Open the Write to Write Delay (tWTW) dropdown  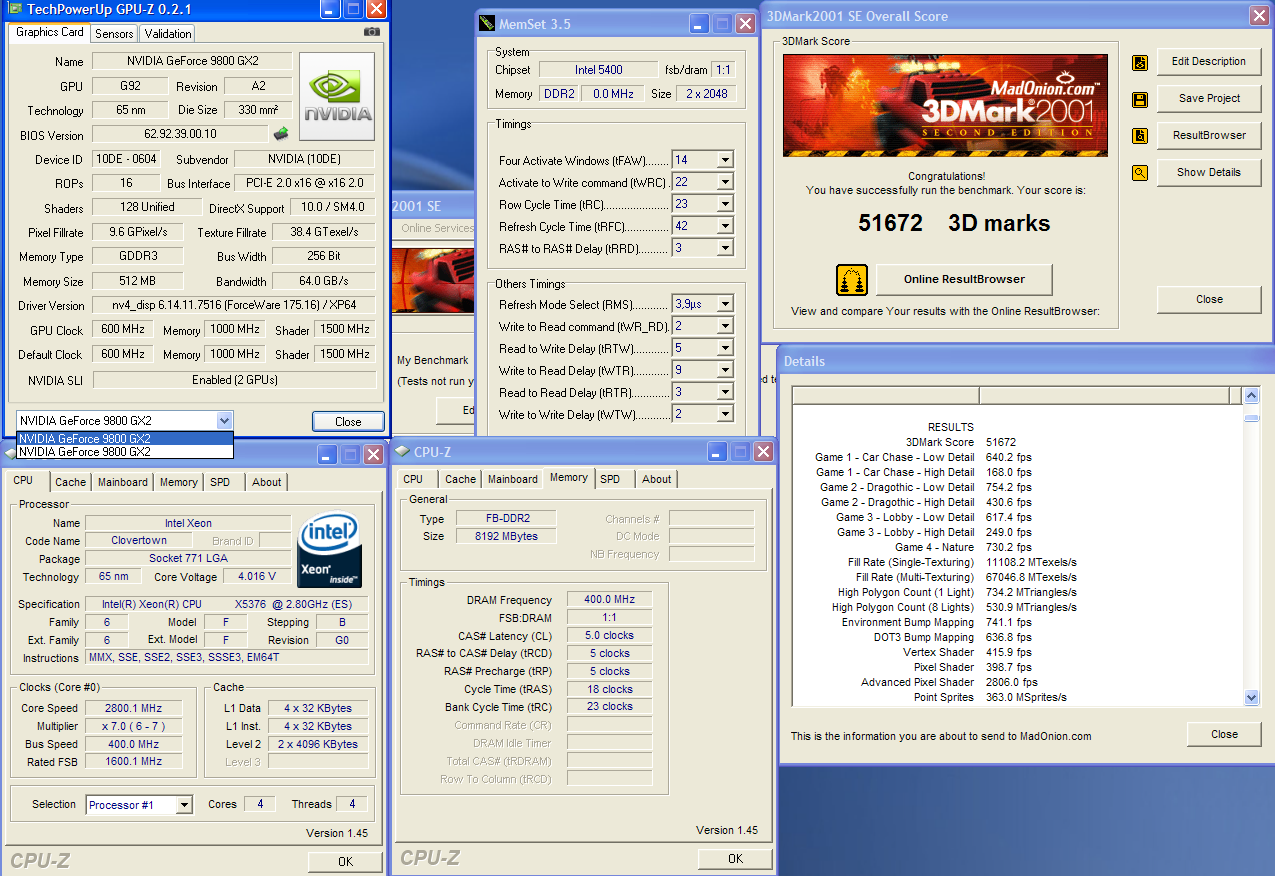tap(725, 414)
